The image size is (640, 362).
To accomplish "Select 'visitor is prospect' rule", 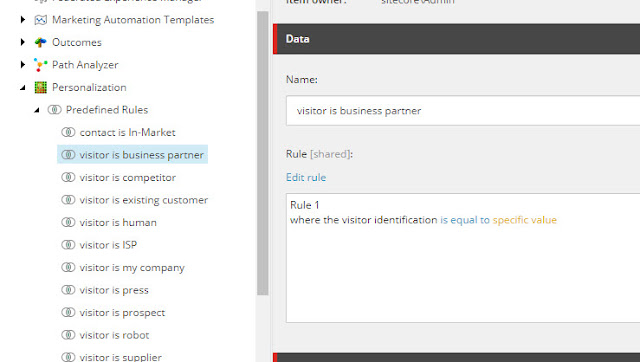I will pos(122,313).
